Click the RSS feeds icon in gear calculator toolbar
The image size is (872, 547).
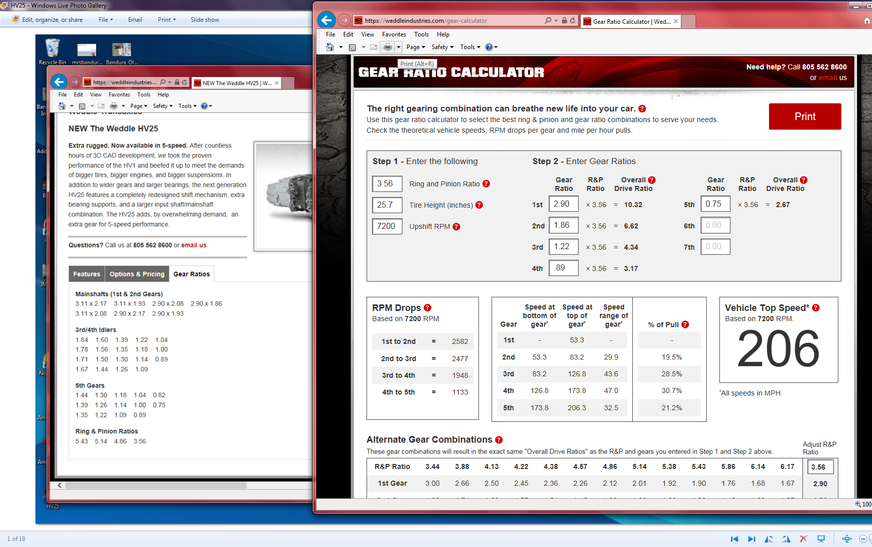click(x=352, y=47)
